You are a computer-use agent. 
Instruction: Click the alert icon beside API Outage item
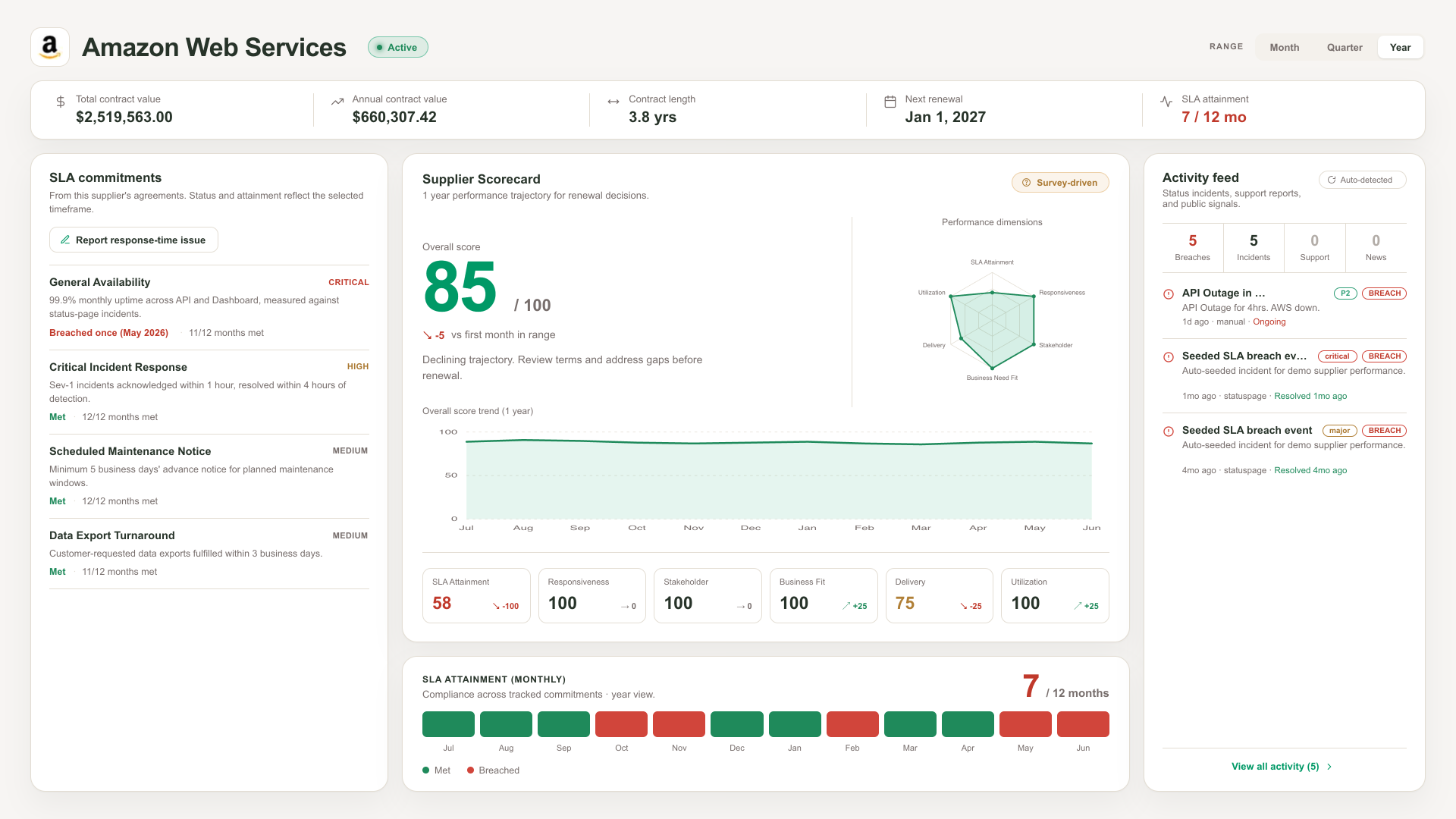1169,294
